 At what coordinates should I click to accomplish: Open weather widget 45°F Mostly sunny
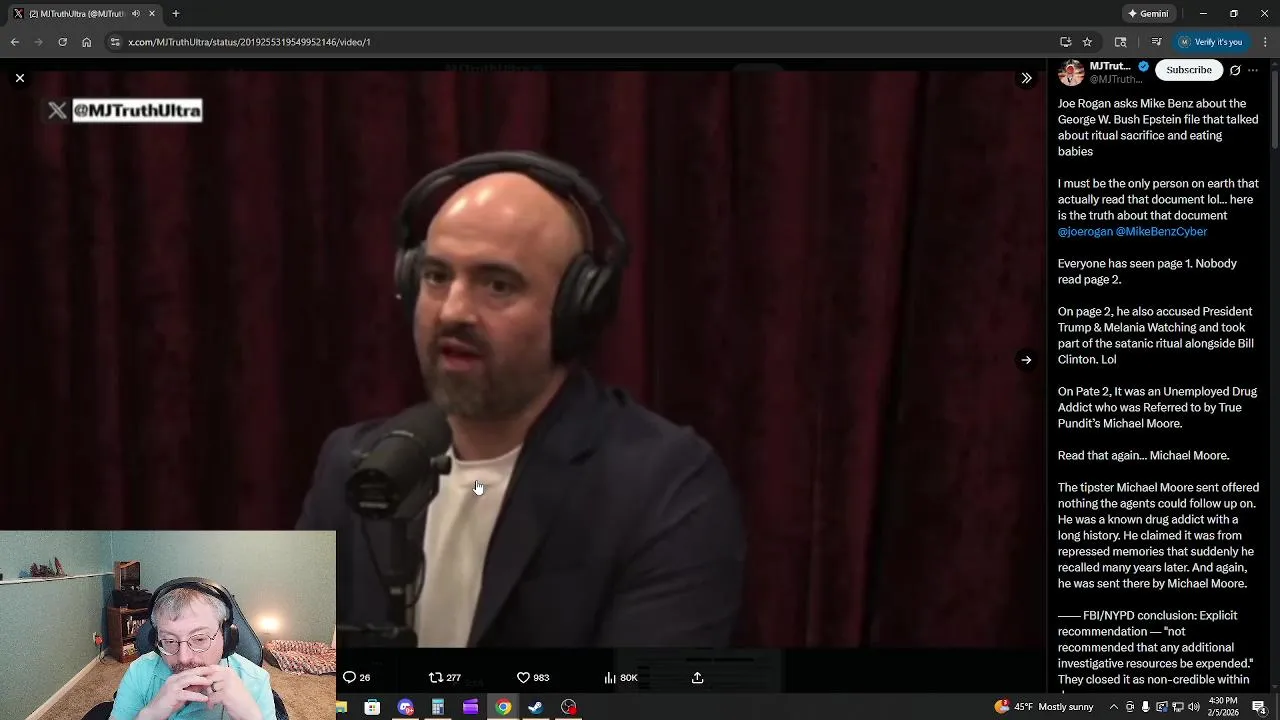(1044, 707)
